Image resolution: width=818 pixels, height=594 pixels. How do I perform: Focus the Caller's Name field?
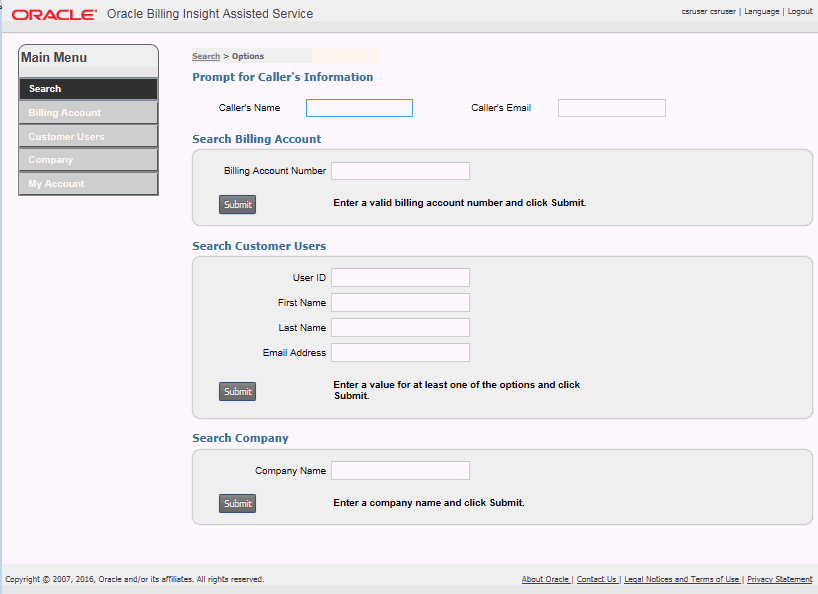359,108
